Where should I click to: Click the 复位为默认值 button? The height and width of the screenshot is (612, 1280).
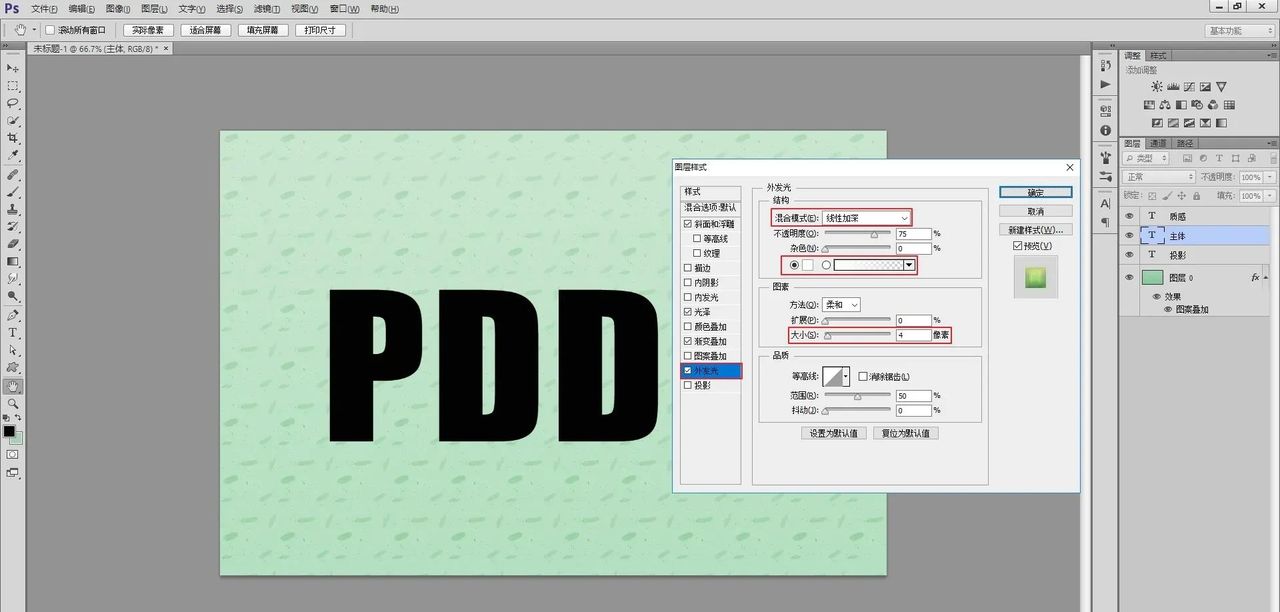(905, 433)
